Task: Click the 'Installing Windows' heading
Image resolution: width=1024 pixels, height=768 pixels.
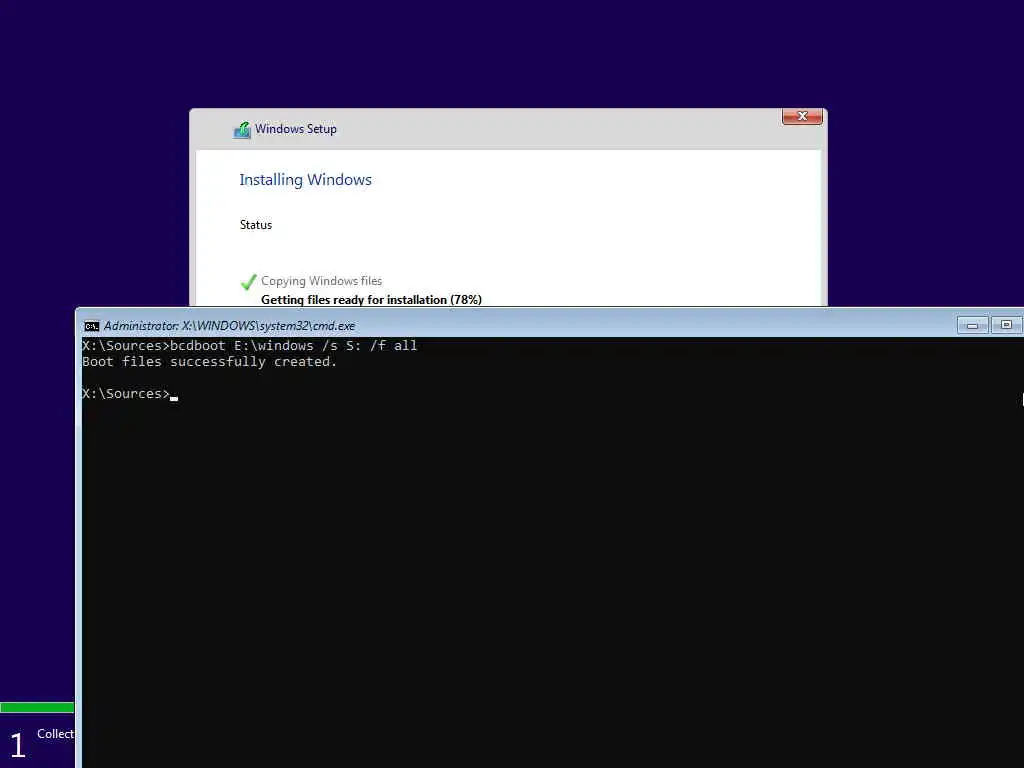Action: tap(305, 180)
